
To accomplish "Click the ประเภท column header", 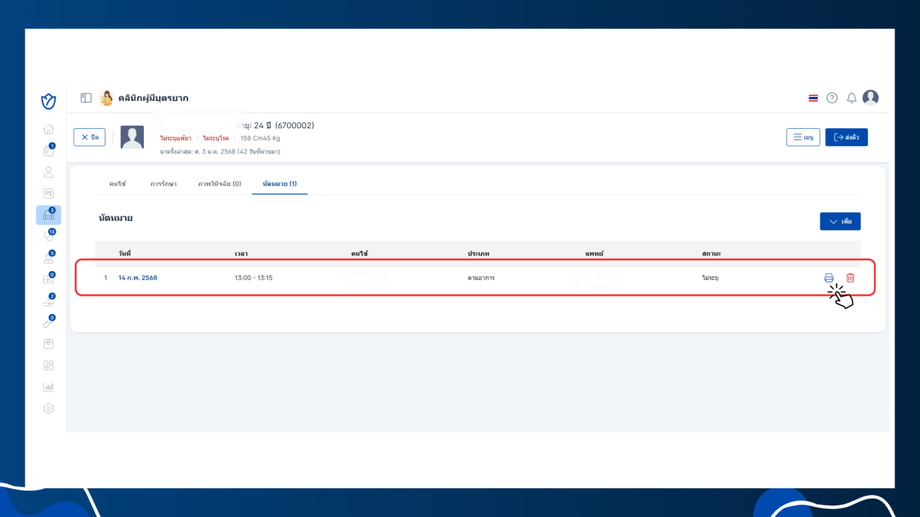I will (x=478, y=254).
